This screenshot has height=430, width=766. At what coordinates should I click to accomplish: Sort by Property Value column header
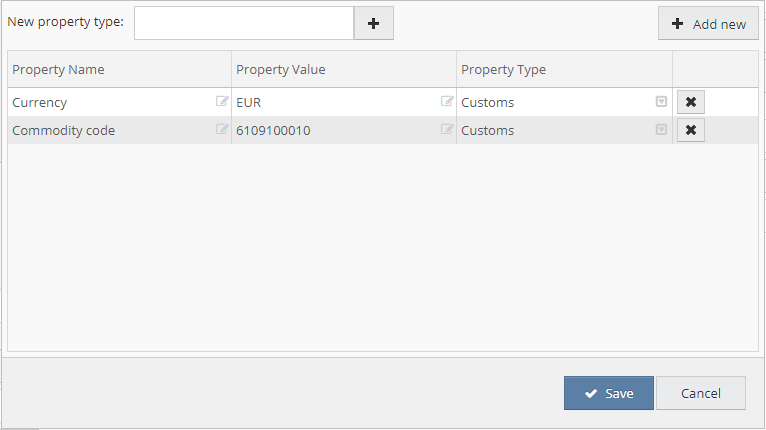(x=281, y=69)
